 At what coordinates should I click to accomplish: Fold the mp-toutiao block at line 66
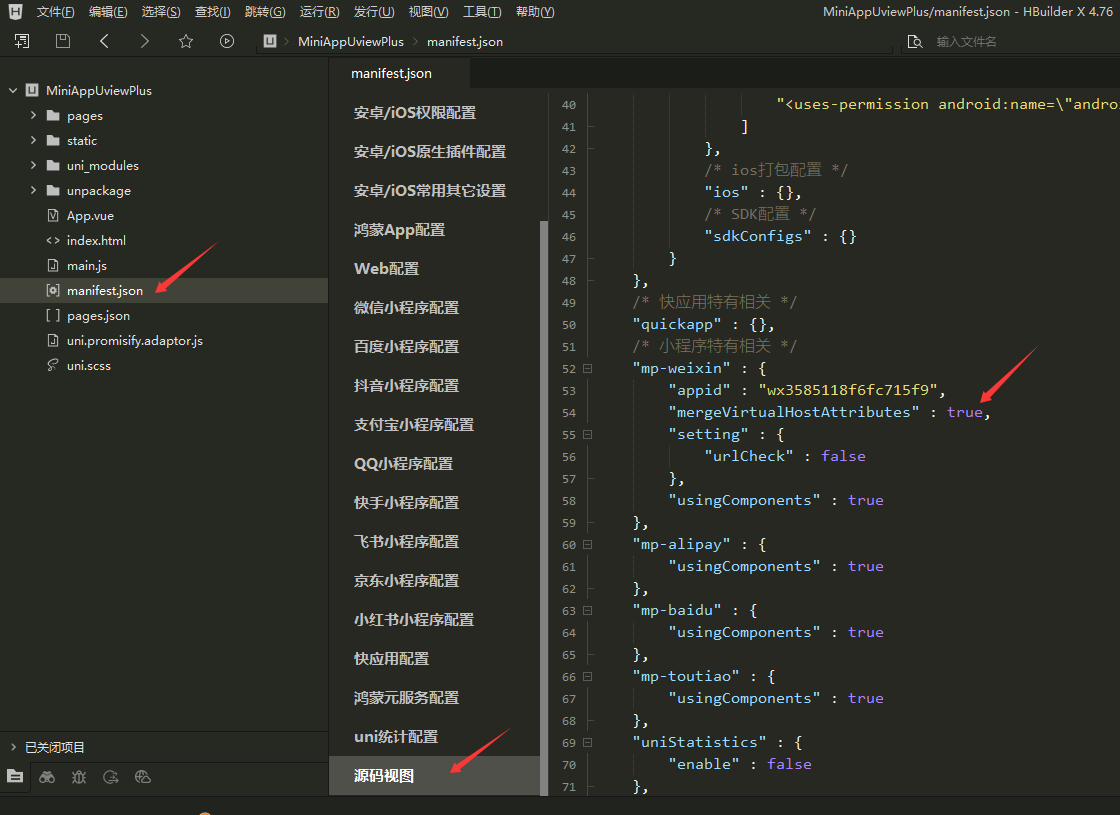click(587, 676)
